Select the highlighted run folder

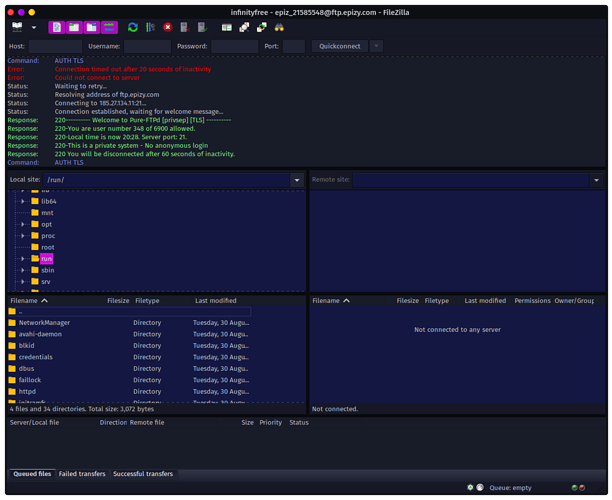46,259
